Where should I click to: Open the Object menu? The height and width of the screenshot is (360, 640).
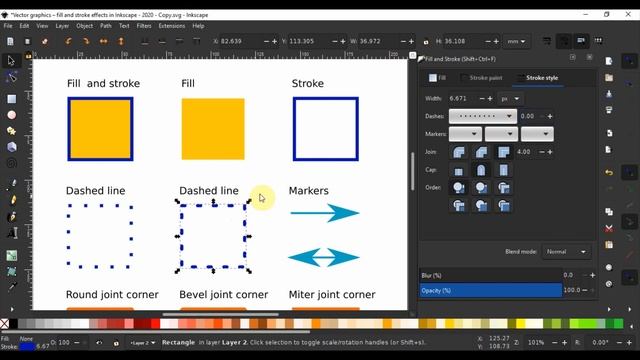pos(84,26)
